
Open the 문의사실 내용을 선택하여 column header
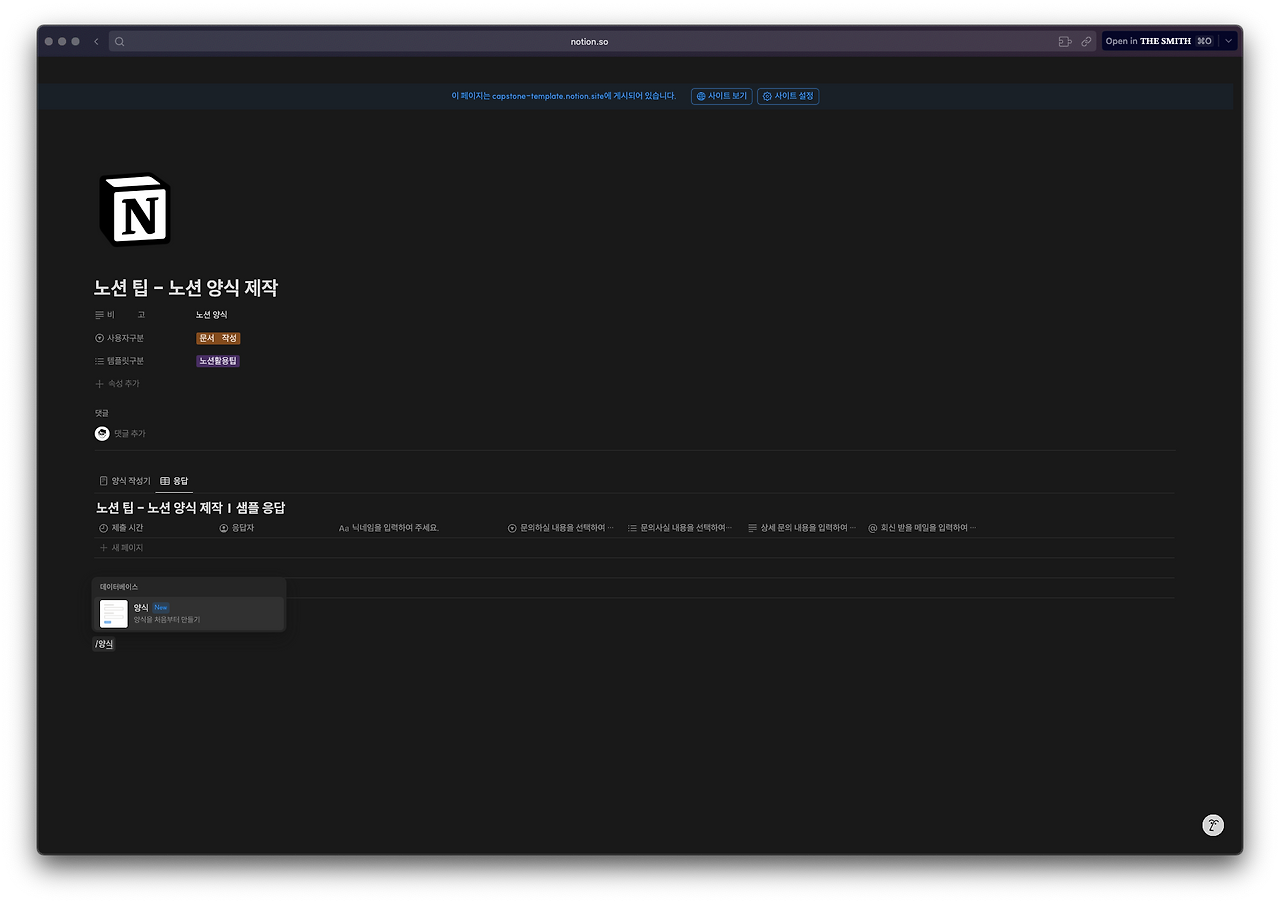[680, 528]
